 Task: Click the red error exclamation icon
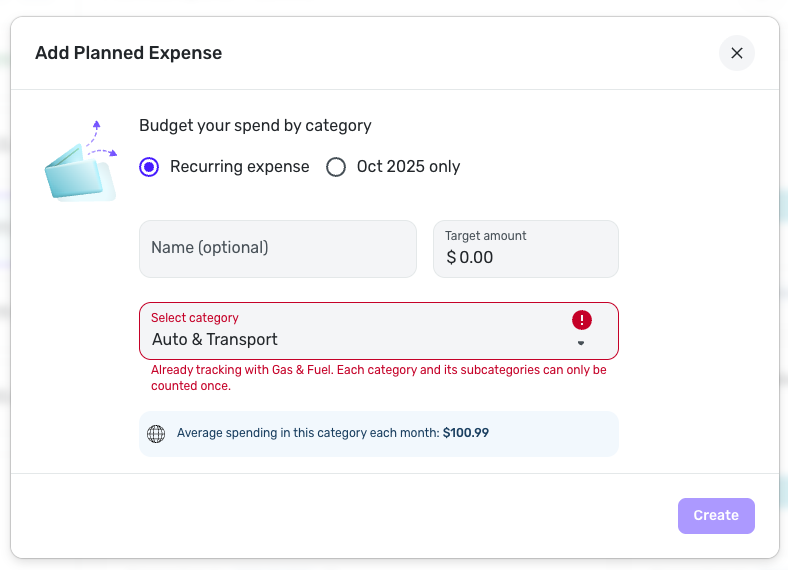[x=582, y=320]
